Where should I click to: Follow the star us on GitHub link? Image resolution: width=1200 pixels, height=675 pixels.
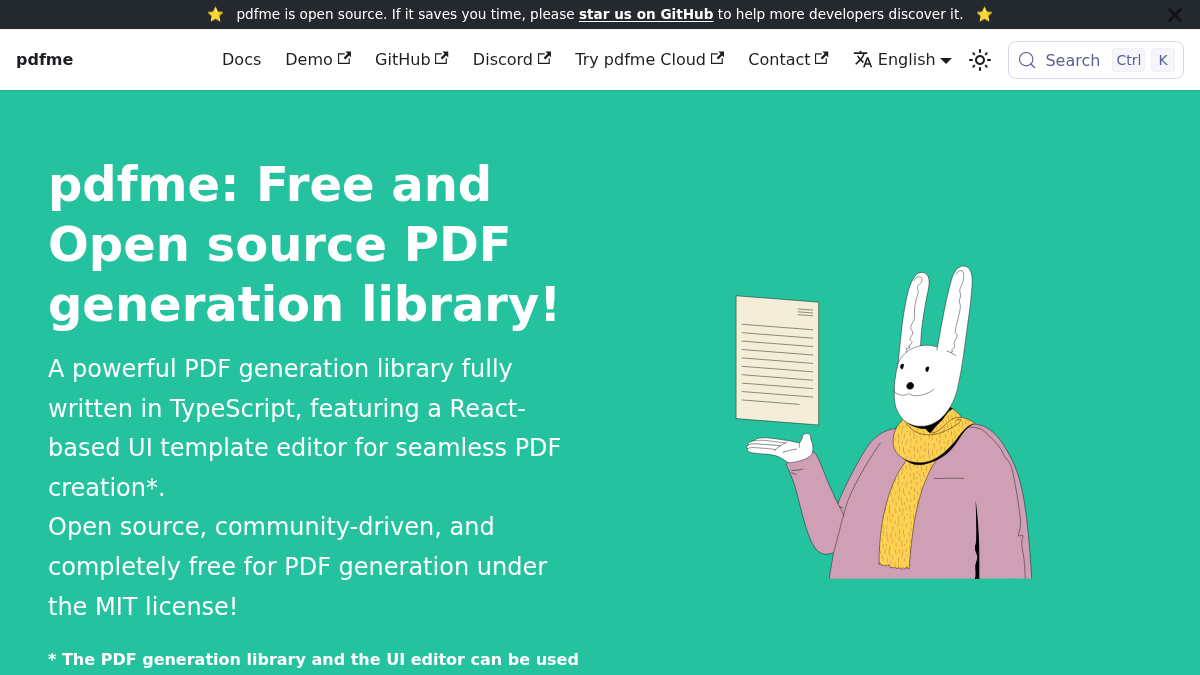646,14
